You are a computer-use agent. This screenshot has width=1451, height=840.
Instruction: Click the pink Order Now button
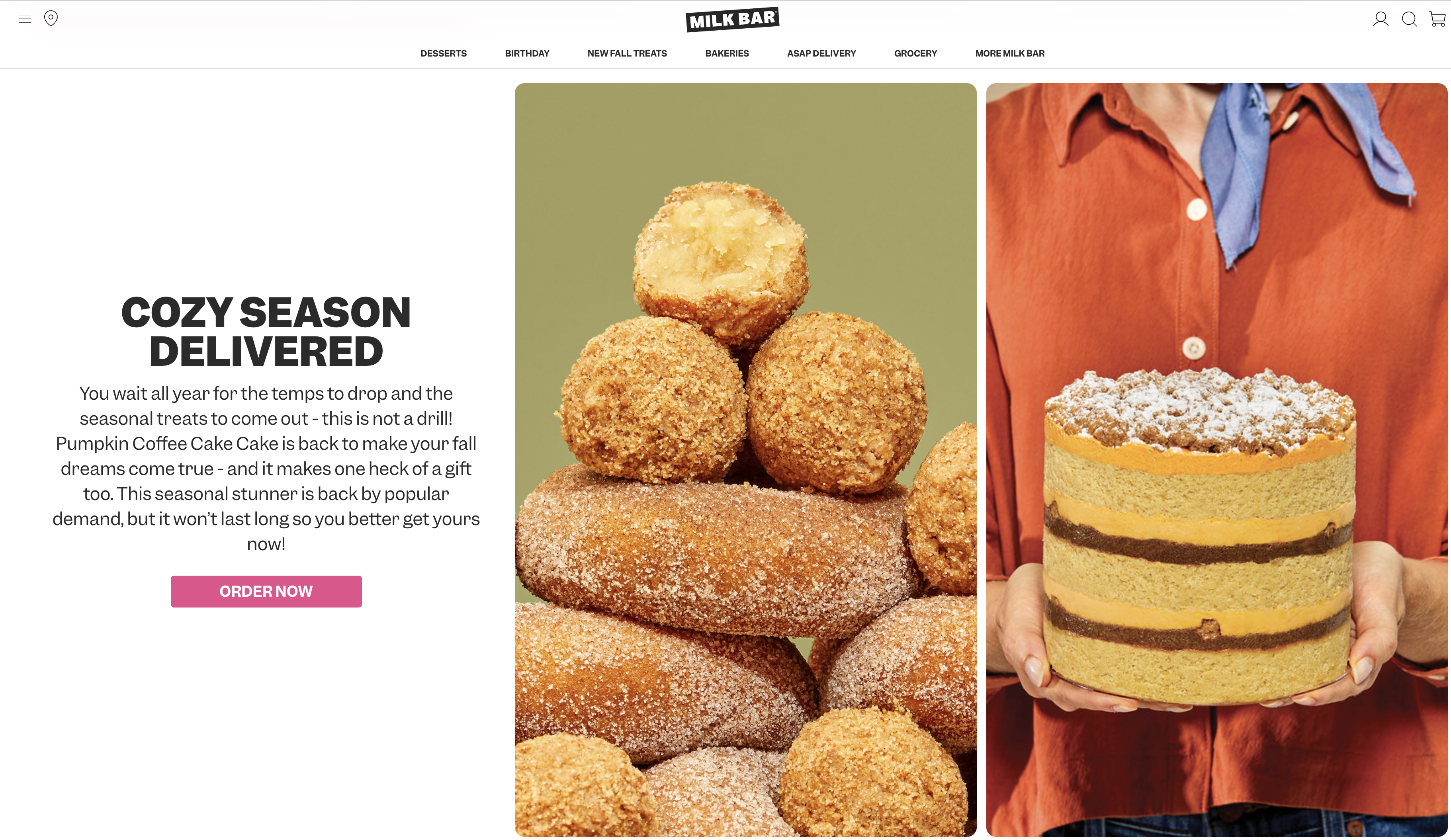coord(266,591)
